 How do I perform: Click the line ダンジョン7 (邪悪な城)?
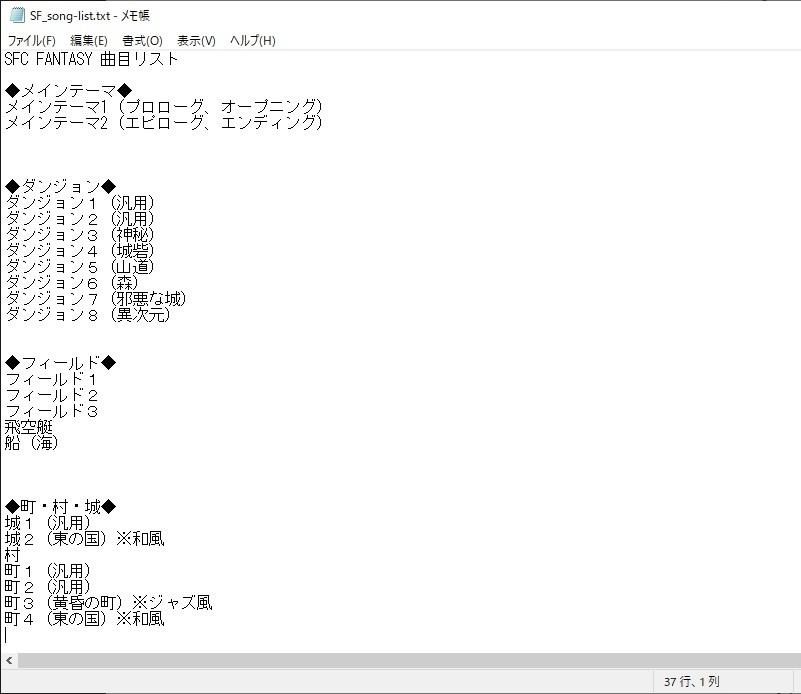click(x=95, y=298)
